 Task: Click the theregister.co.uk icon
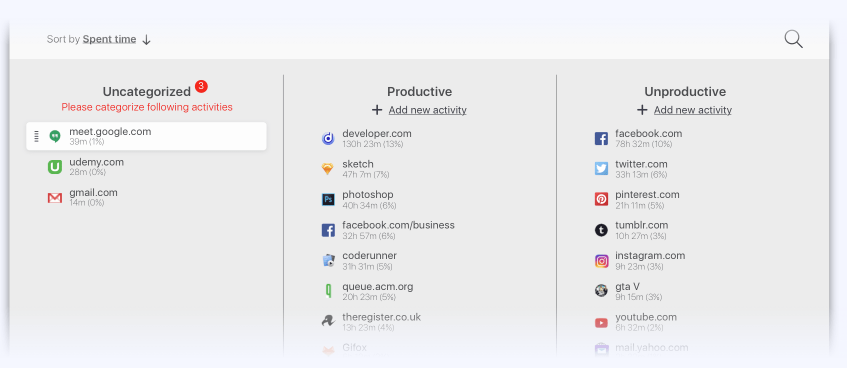pyautogui.click(x=328, y=322)
